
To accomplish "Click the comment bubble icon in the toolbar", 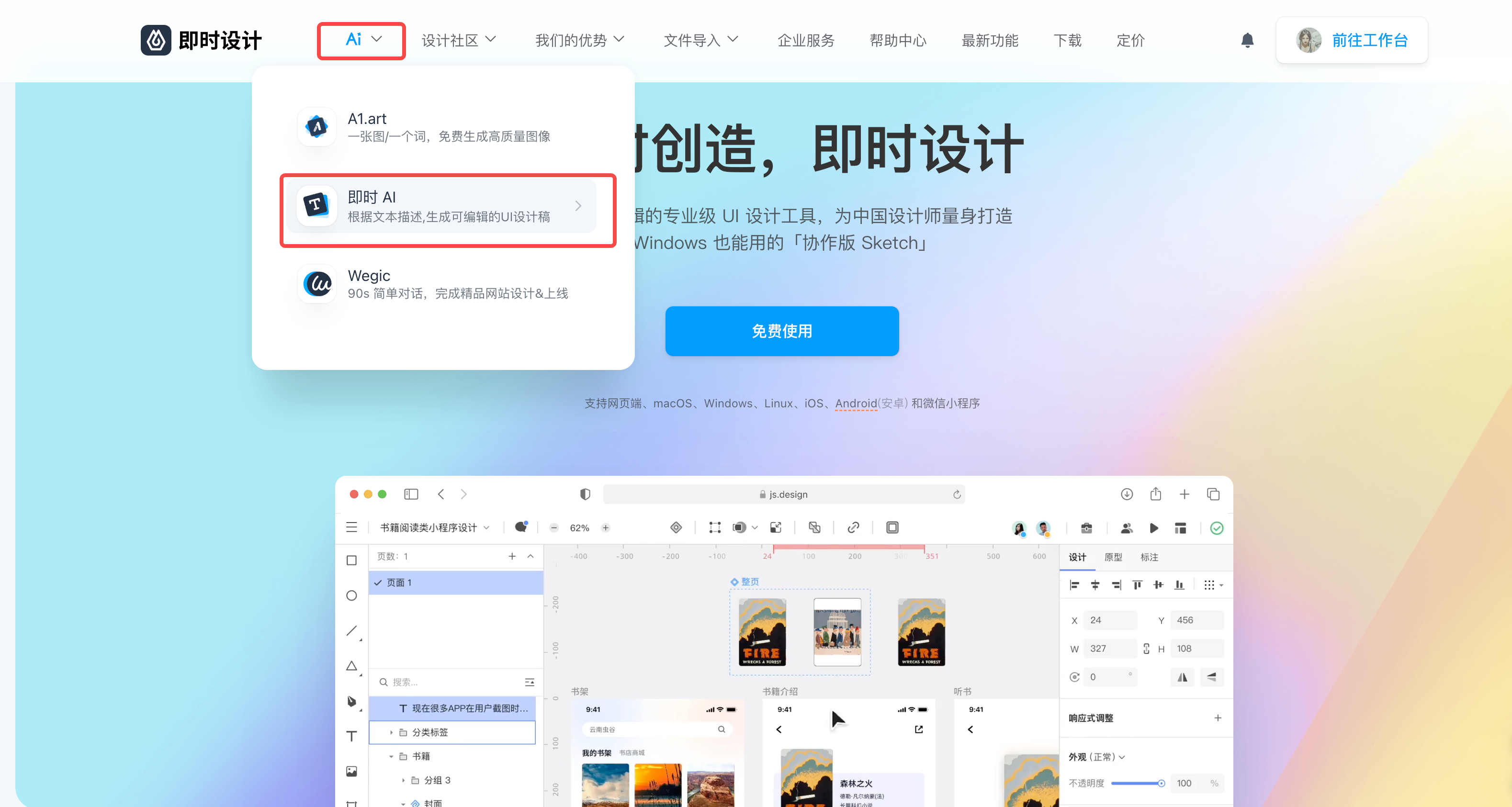I will (x=521, y=527).
